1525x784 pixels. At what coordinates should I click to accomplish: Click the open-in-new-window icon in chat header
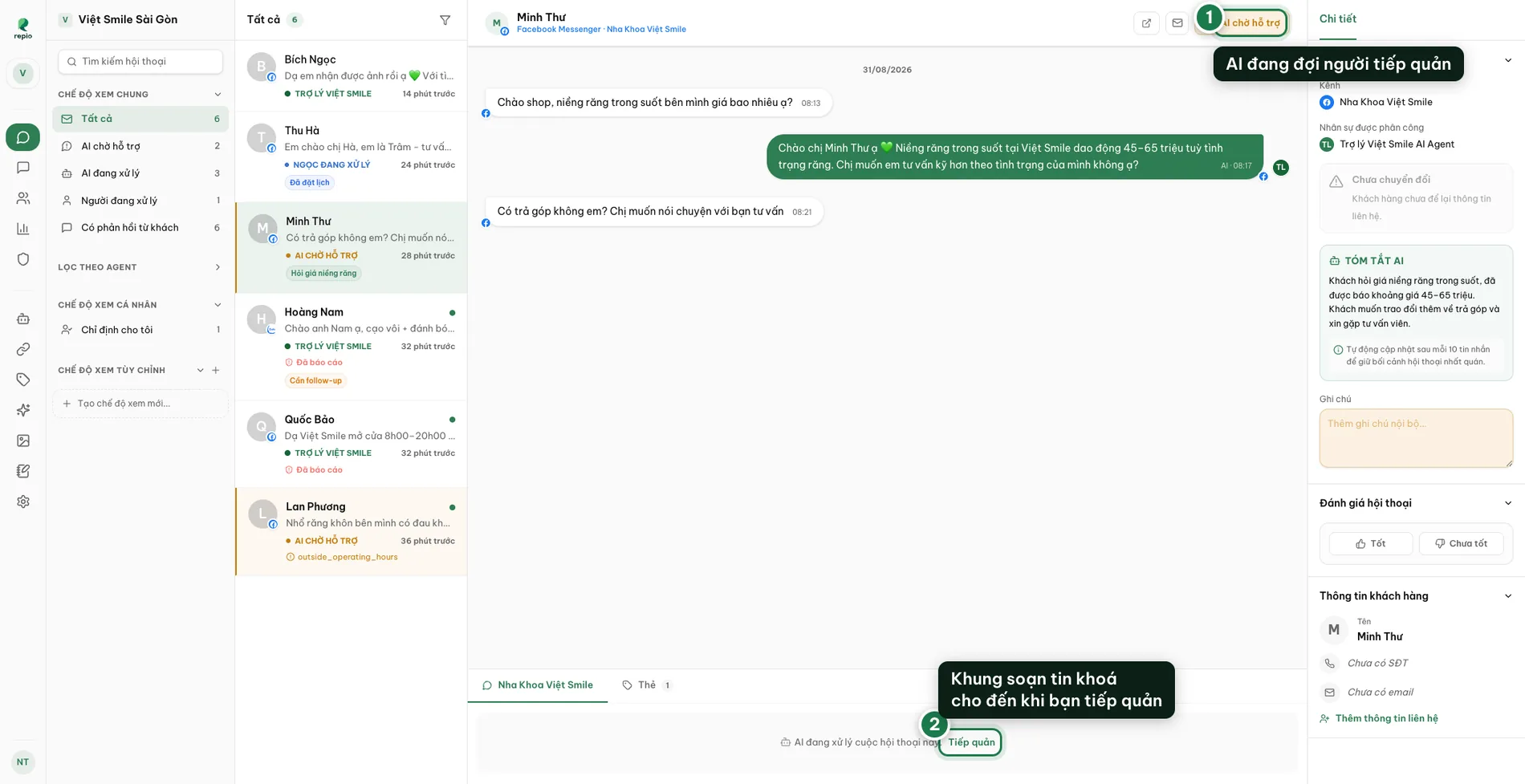pos(1146,22)
